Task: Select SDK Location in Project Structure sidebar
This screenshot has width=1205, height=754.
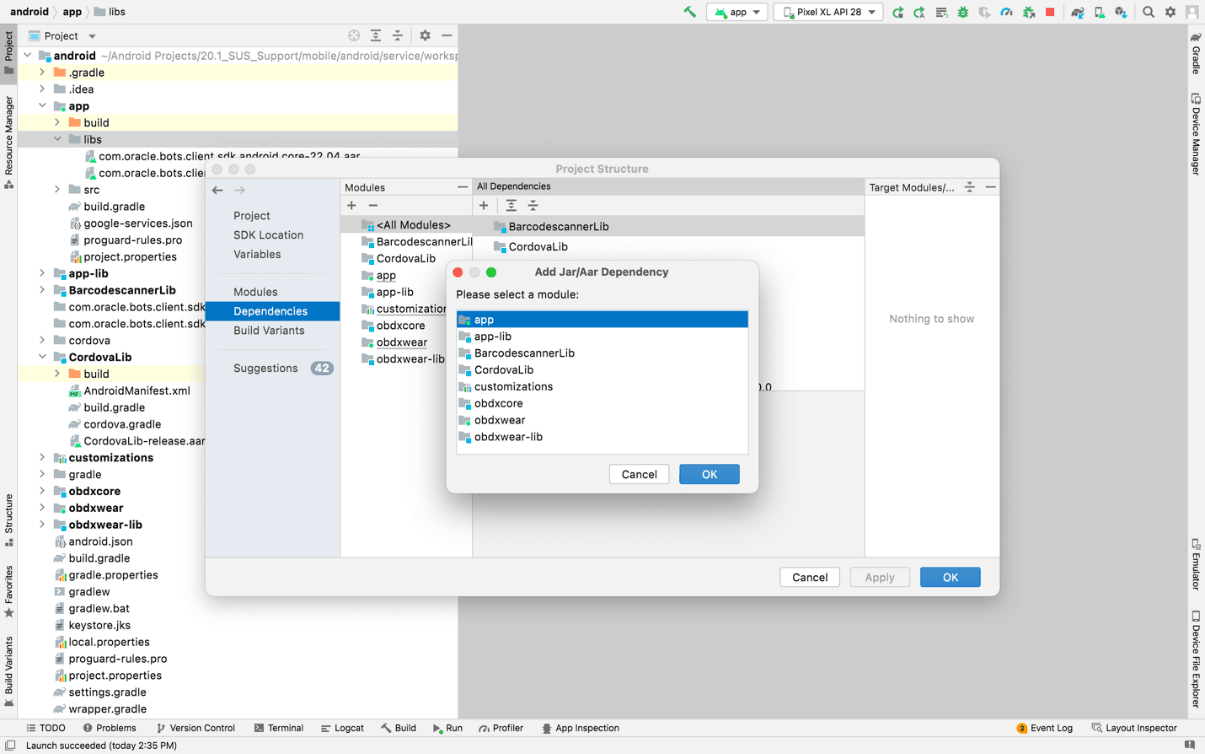Action: [268, 235]
